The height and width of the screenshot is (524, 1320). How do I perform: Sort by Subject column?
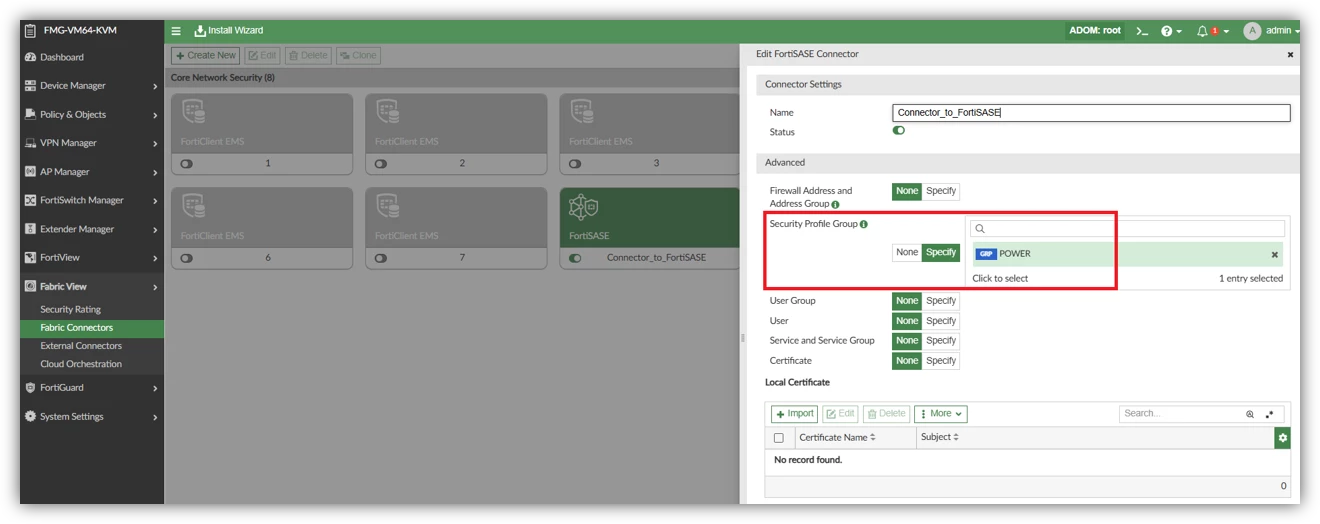(940, 438)
